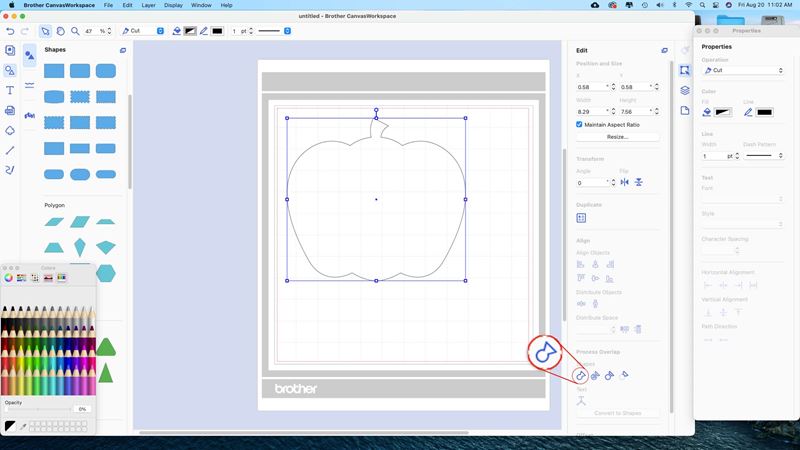Click the Duplicate grid icon
800x450 pixels.
coord(581,218)
